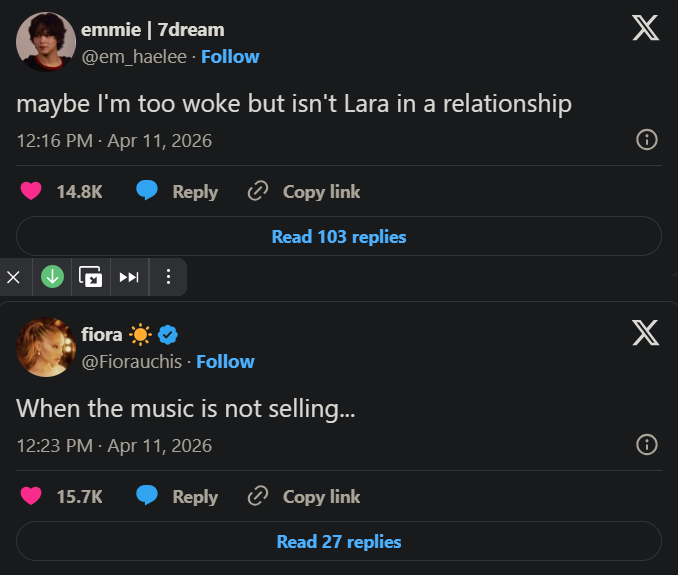This screenshot has width=678, height=575.
Task: Click the X logo on fiora's tweet
Action: click(645, 333)
